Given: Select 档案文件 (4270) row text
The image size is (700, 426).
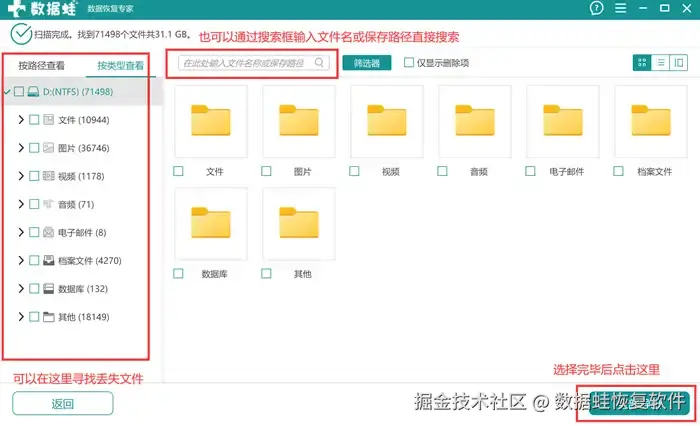Looking at the screenshot, I should coord(90,261).
